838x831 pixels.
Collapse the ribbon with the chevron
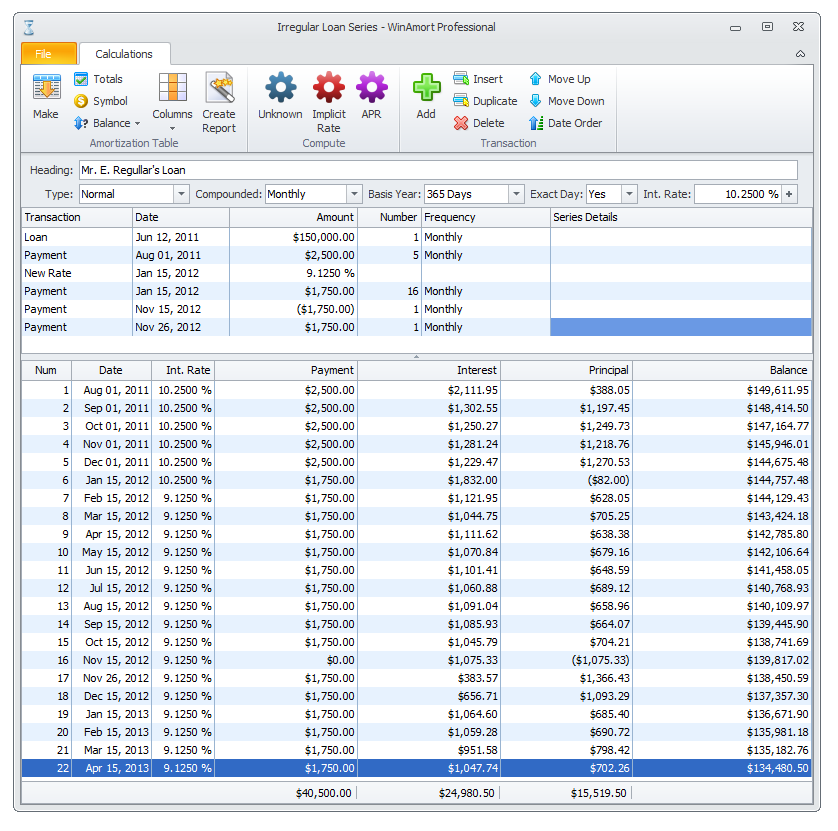800,54
